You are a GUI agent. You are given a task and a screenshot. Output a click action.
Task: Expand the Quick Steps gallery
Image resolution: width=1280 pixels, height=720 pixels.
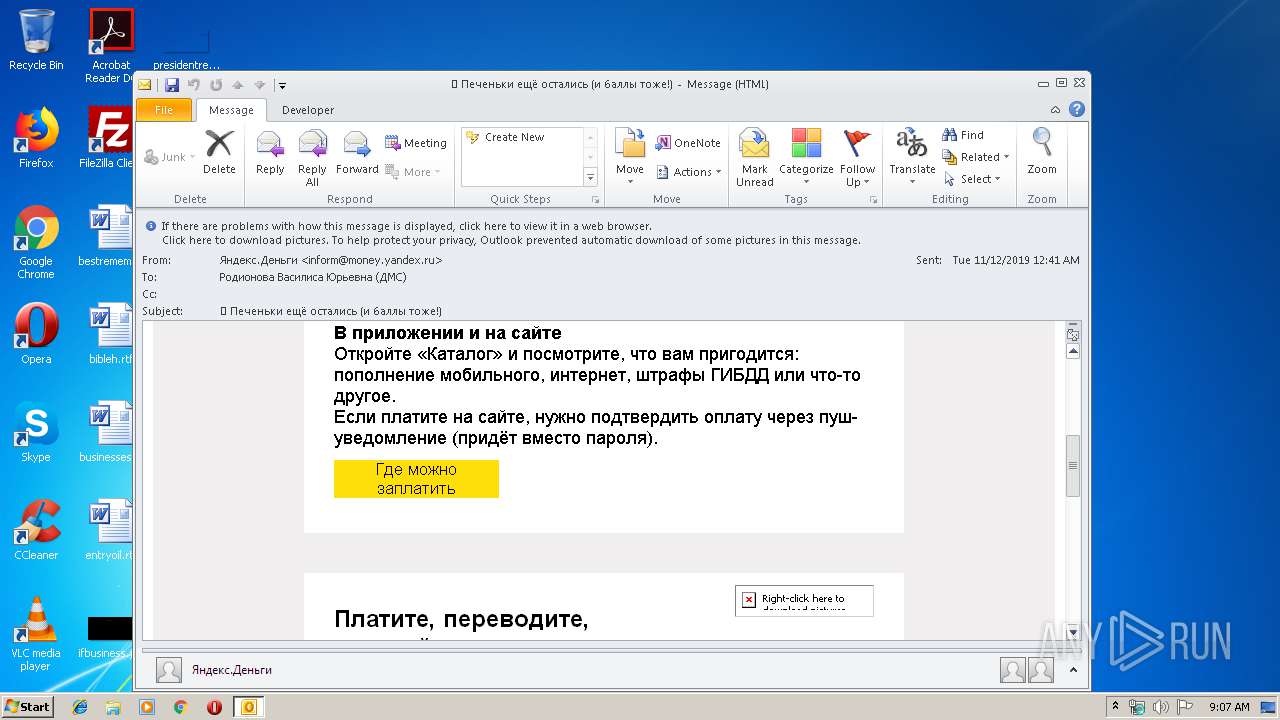pos(590,178)
